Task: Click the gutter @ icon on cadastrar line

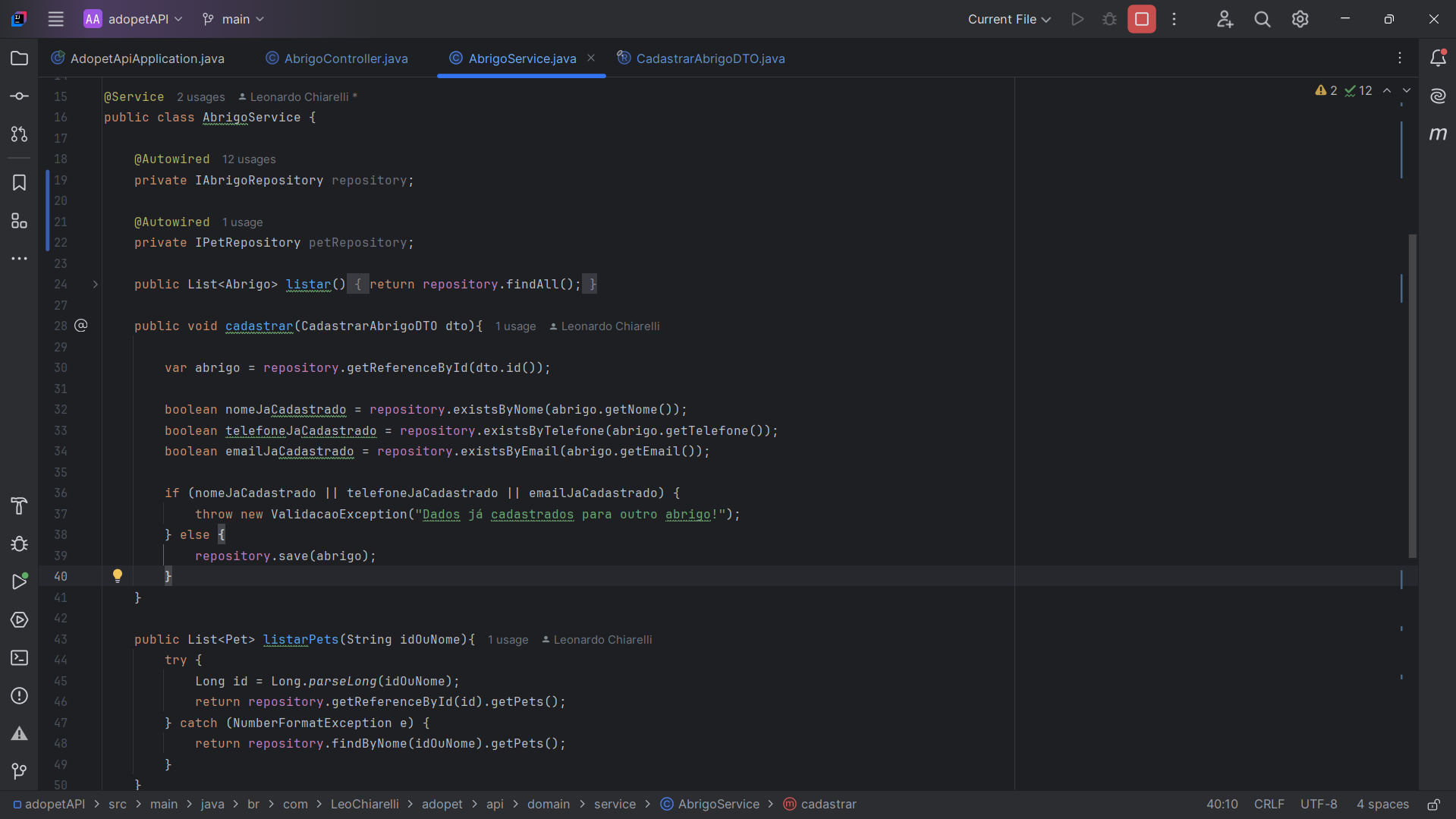Action: (81, 326)
